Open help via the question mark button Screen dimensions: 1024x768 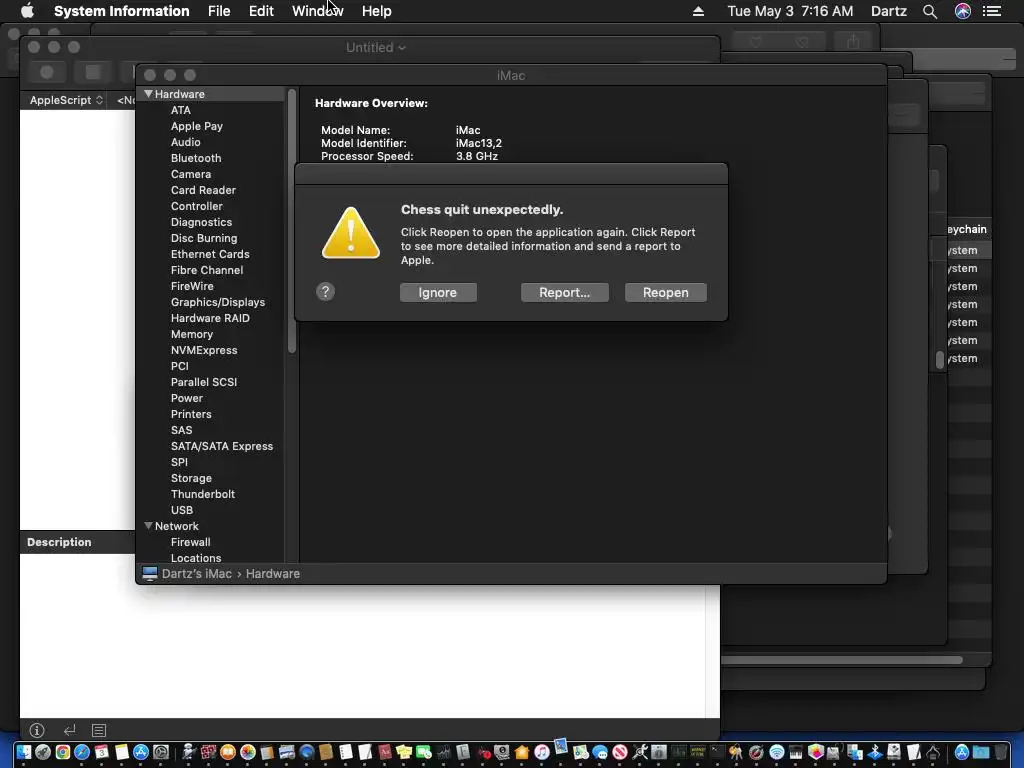point(325,291)
